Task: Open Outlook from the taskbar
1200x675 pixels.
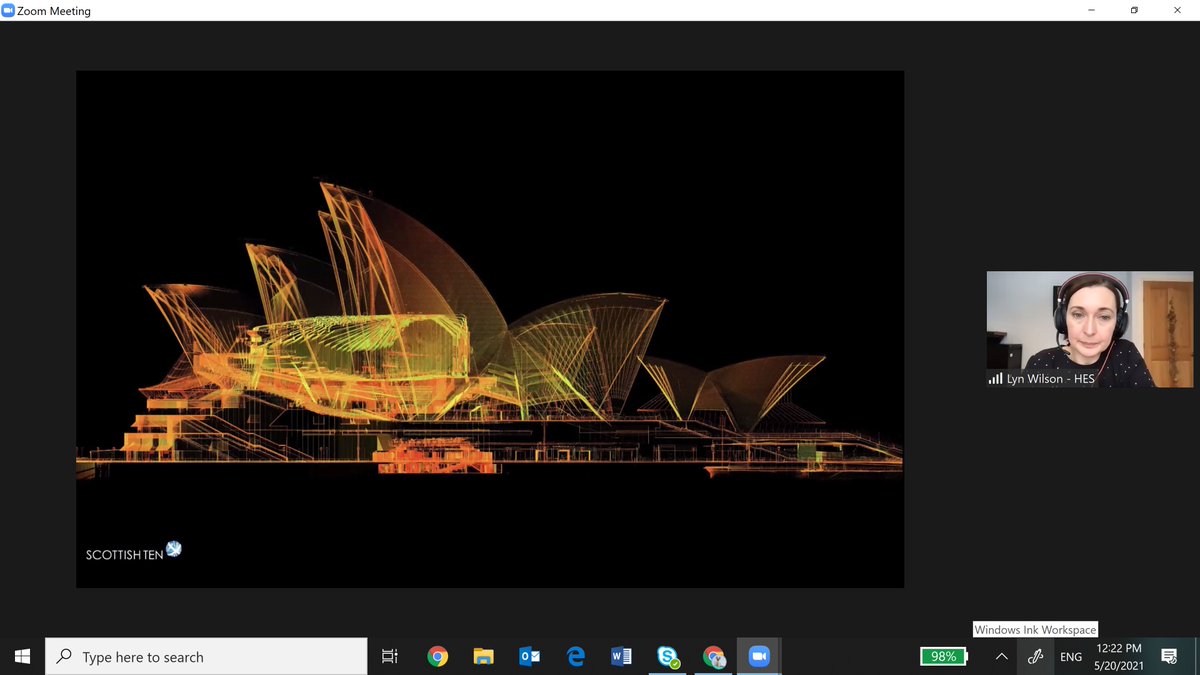Action: [x=529, y=657]
